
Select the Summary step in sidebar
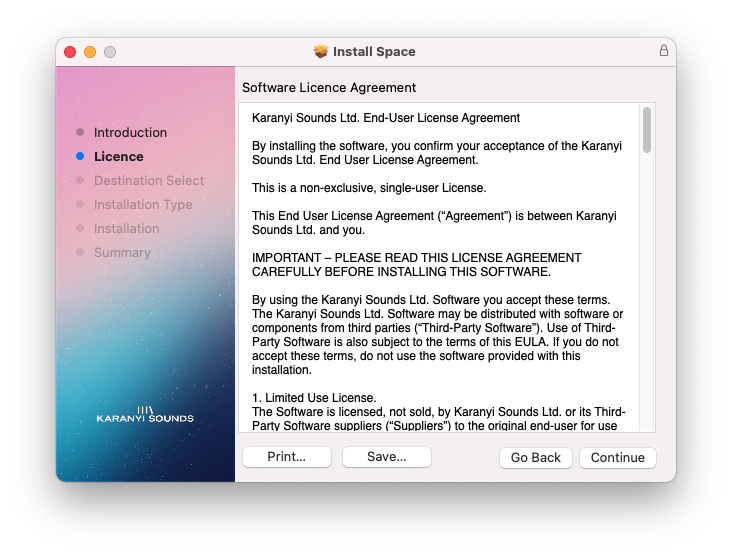coord(122,253)
